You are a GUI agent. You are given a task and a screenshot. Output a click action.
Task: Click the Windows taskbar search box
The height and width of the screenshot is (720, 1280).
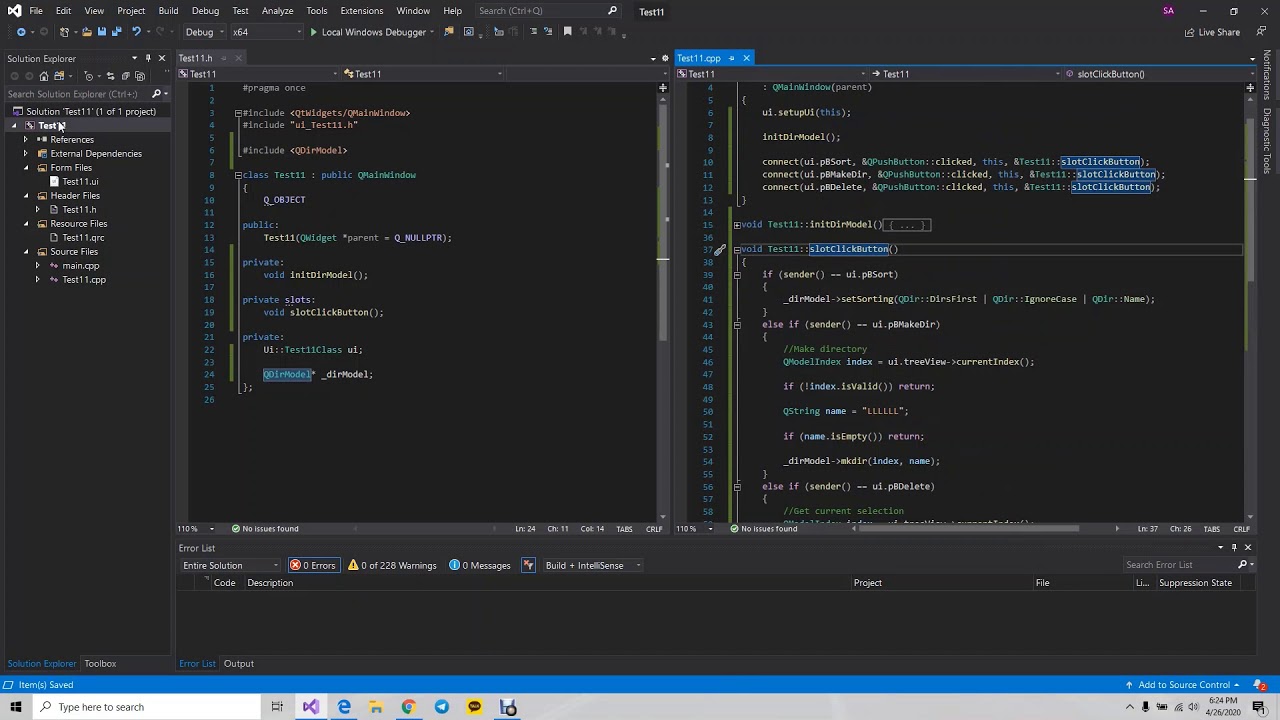point(145,707)
